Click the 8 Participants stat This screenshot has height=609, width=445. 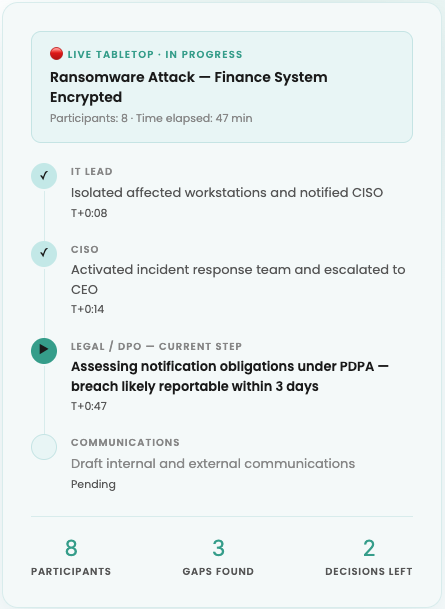(71, 557)
